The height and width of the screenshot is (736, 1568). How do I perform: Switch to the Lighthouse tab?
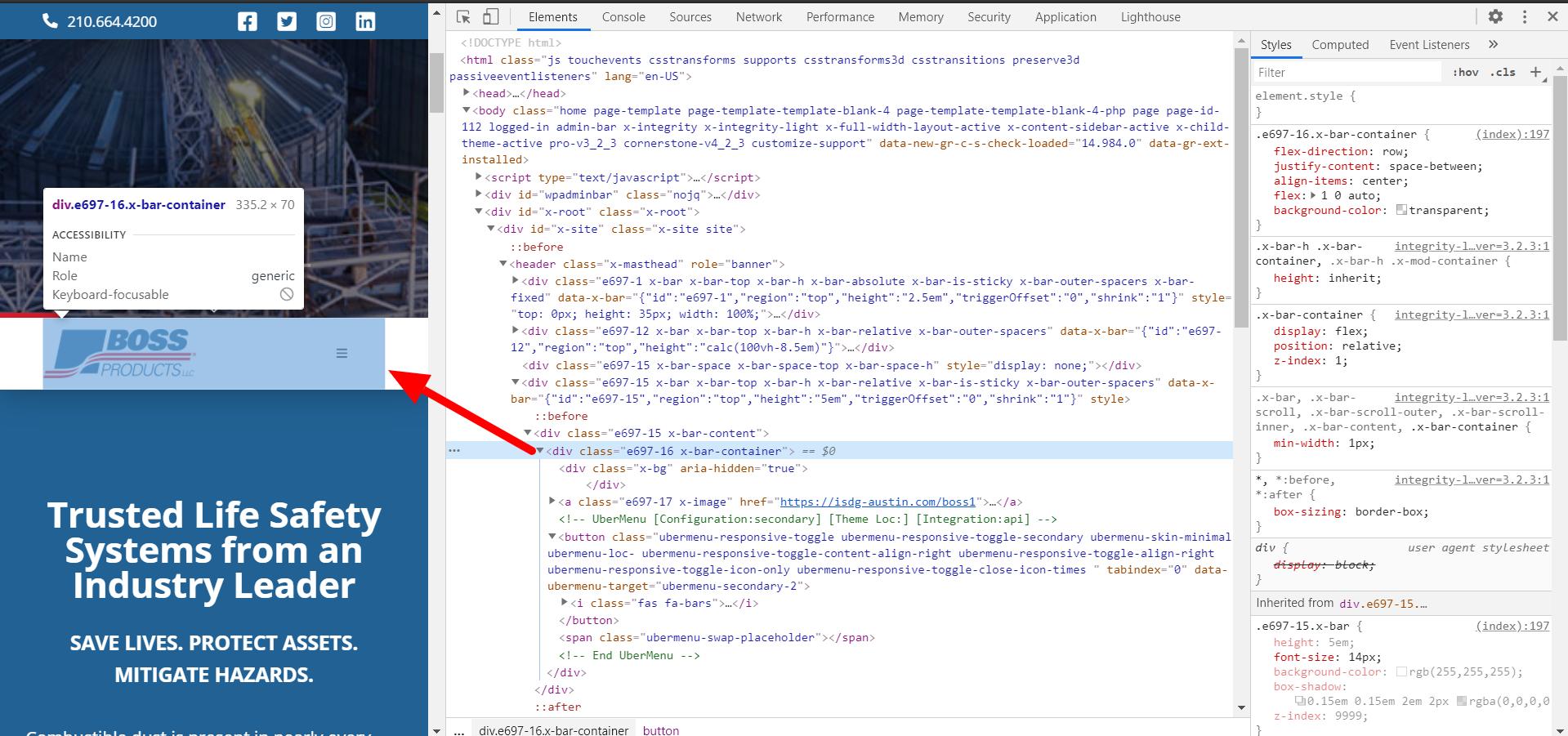tap(1150, 17)
